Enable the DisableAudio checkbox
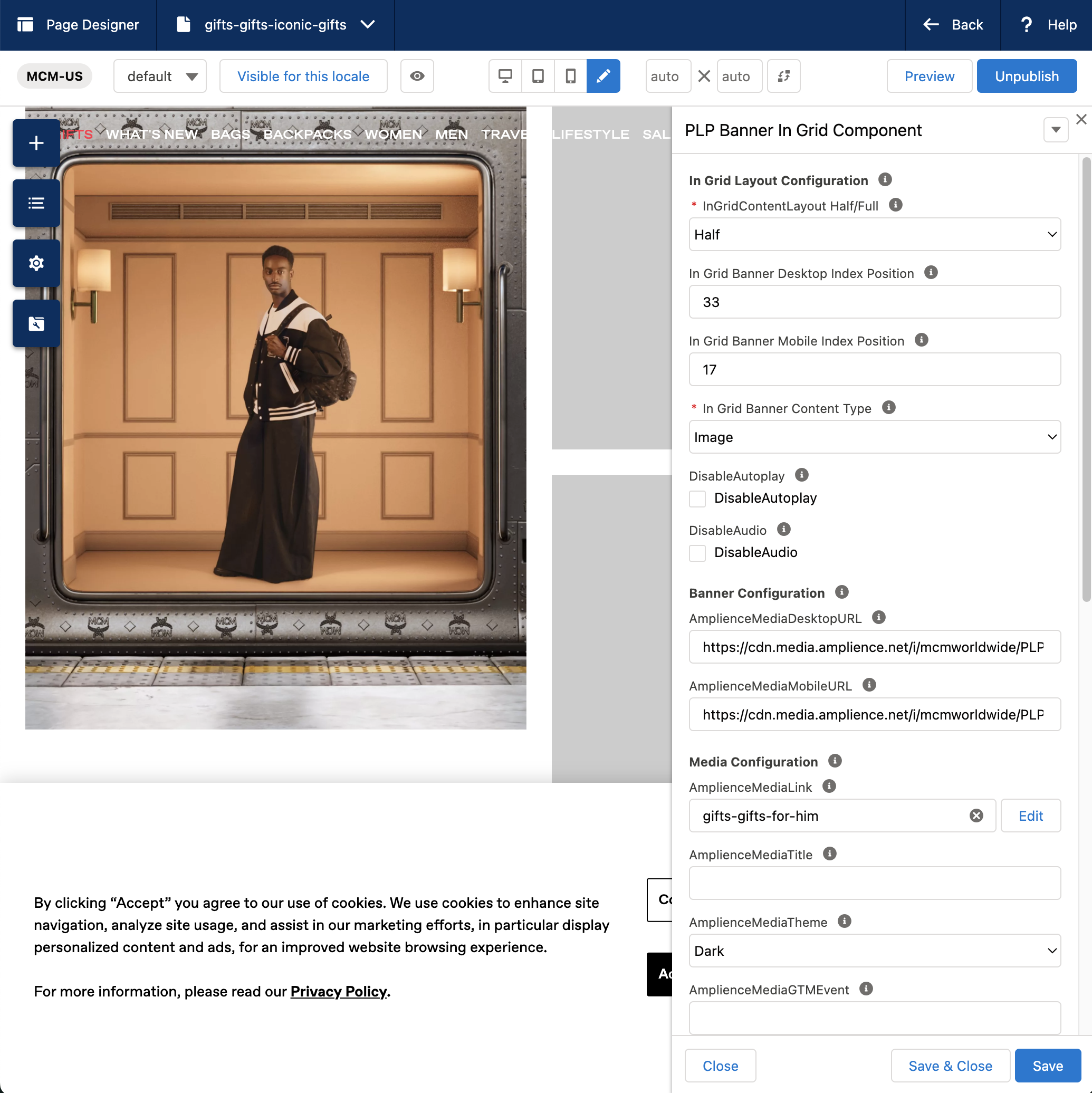1092x1093 pixels. [x=697, y=553]
